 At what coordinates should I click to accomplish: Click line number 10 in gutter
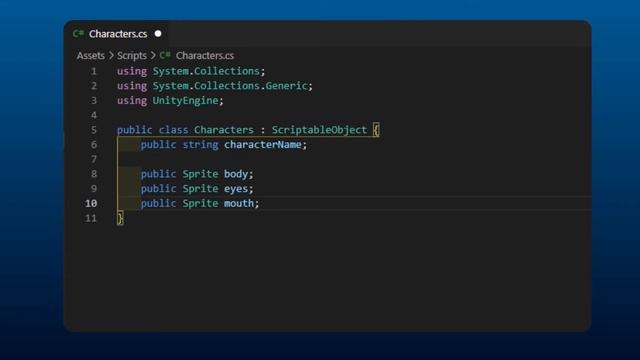(91, 203)
